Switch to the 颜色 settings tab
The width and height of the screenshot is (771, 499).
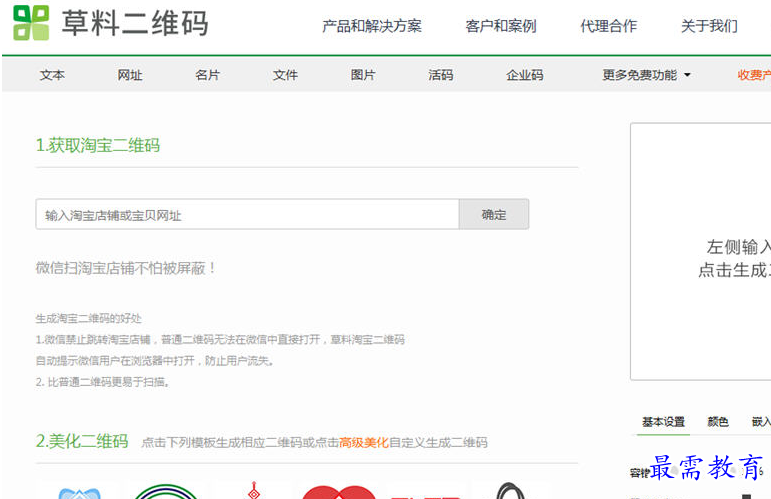click(718, 422)
